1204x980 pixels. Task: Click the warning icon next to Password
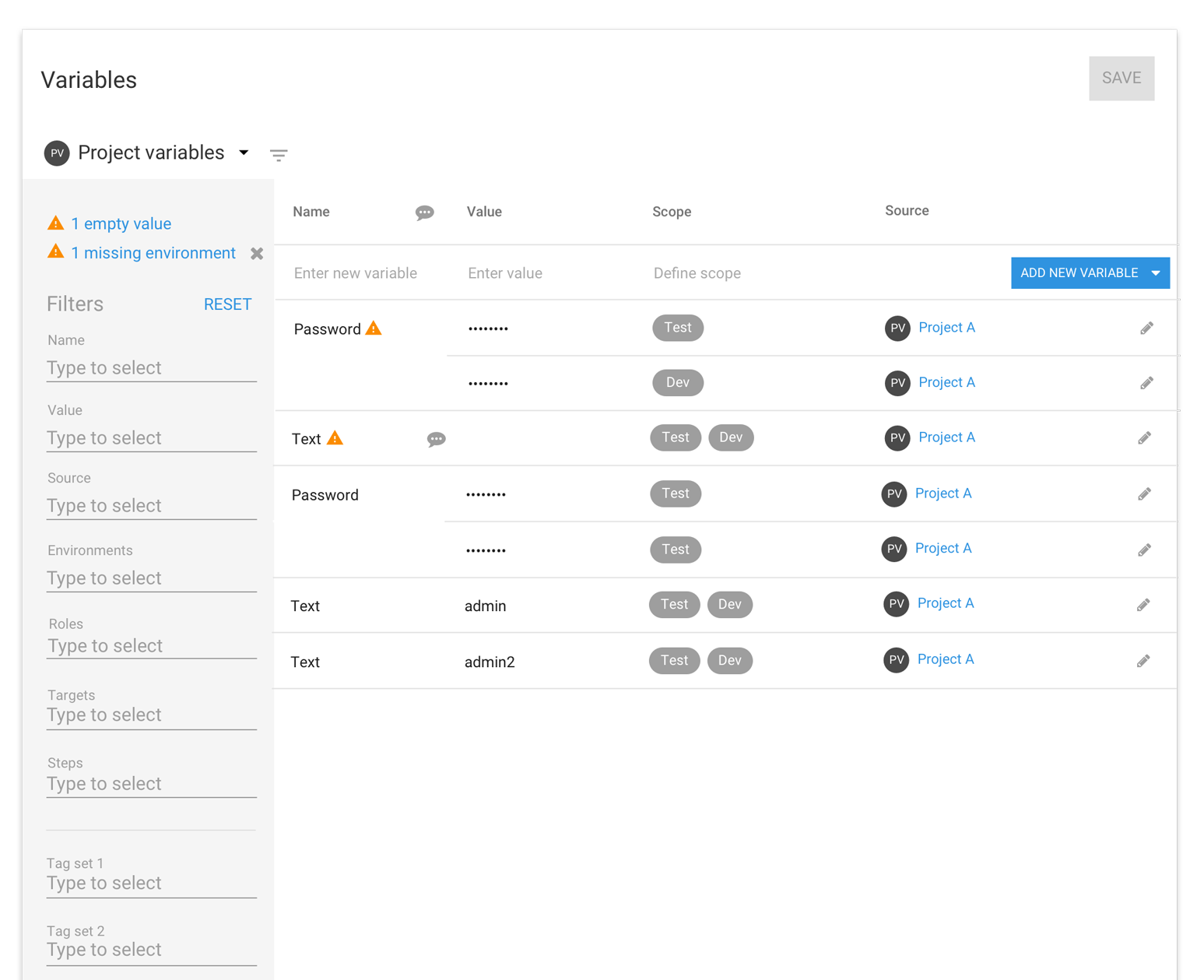tap(373, 328)
